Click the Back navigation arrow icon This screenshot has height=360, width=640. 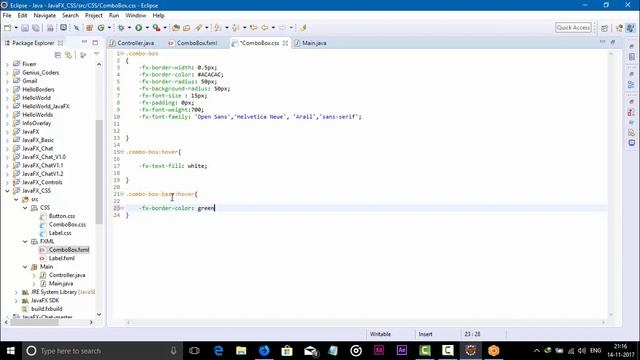[x=265, y=28]
